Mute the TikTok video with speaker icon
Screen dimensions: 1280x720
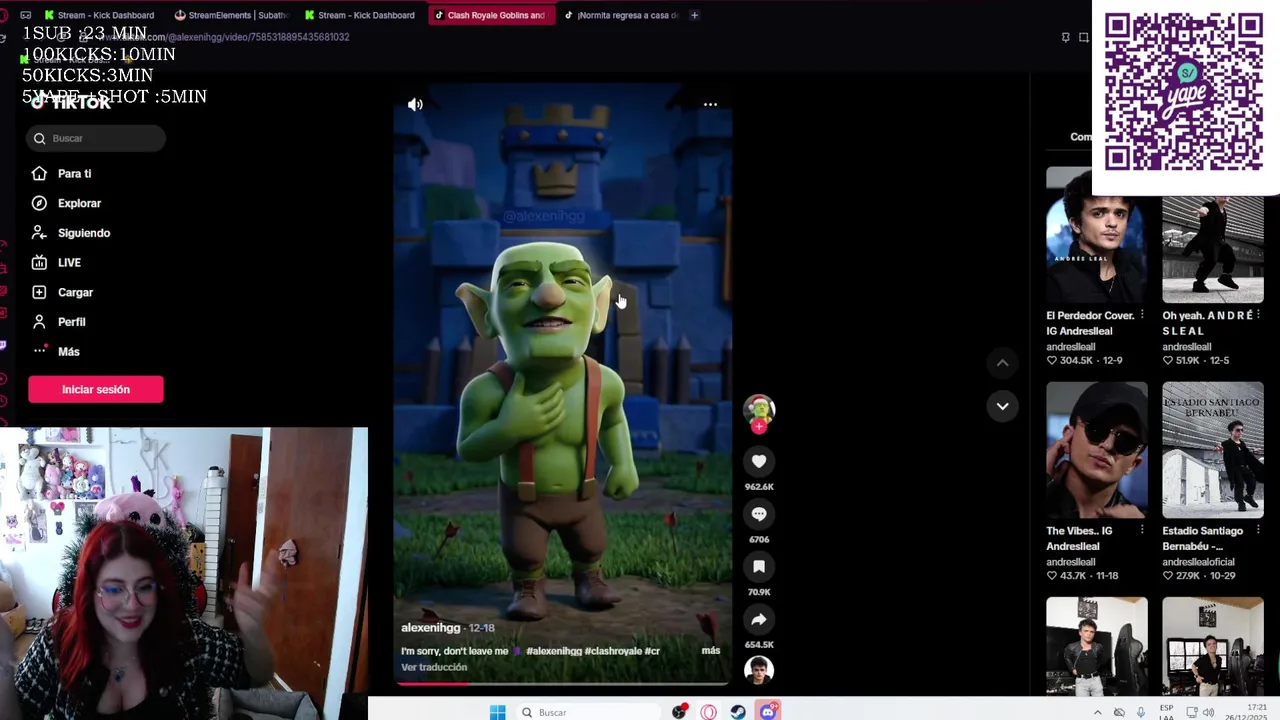click(415, 104)
